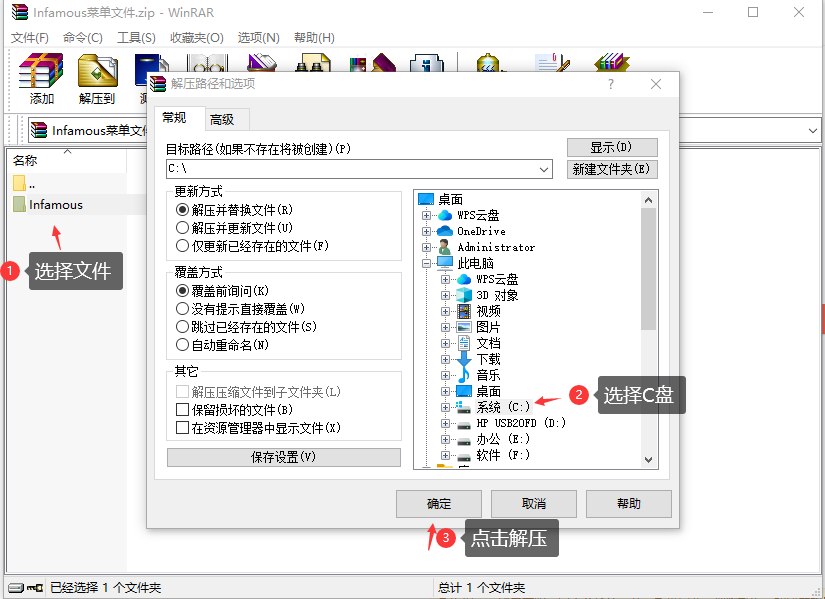
Task: Select the 3D 对象 cube icon
Action: [464, 295]
